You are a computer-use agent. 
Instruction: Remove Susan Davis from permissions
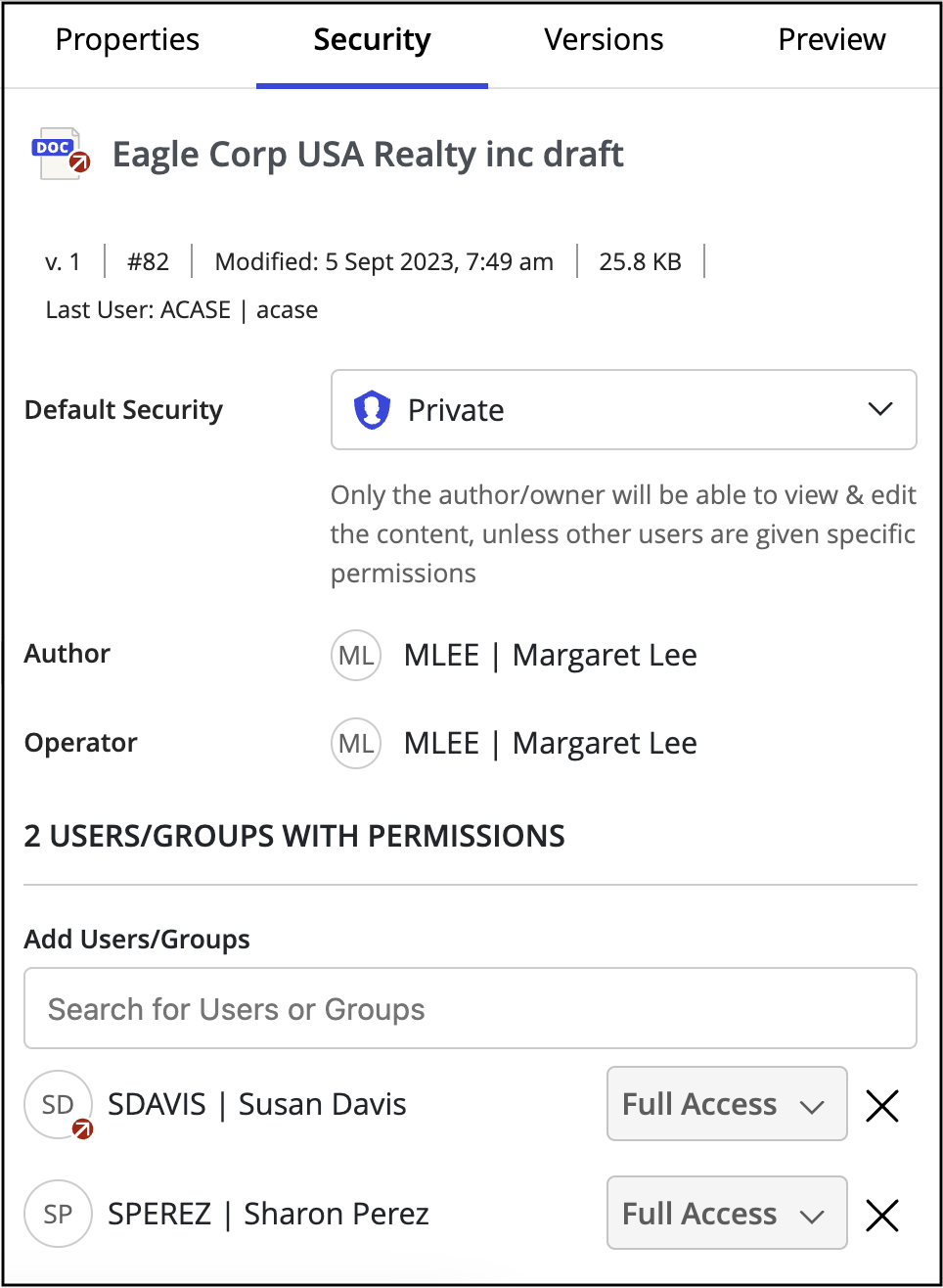882,1105
